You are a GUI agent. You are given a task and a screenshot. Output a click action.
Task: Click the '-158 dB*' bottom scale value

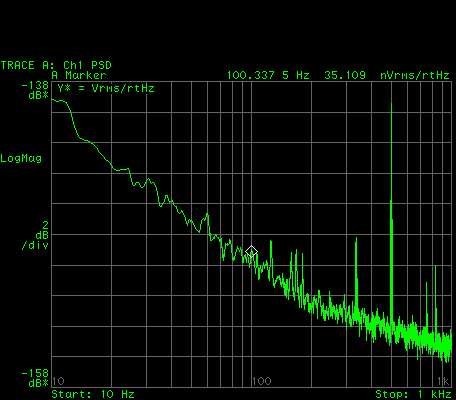[35, 378]
